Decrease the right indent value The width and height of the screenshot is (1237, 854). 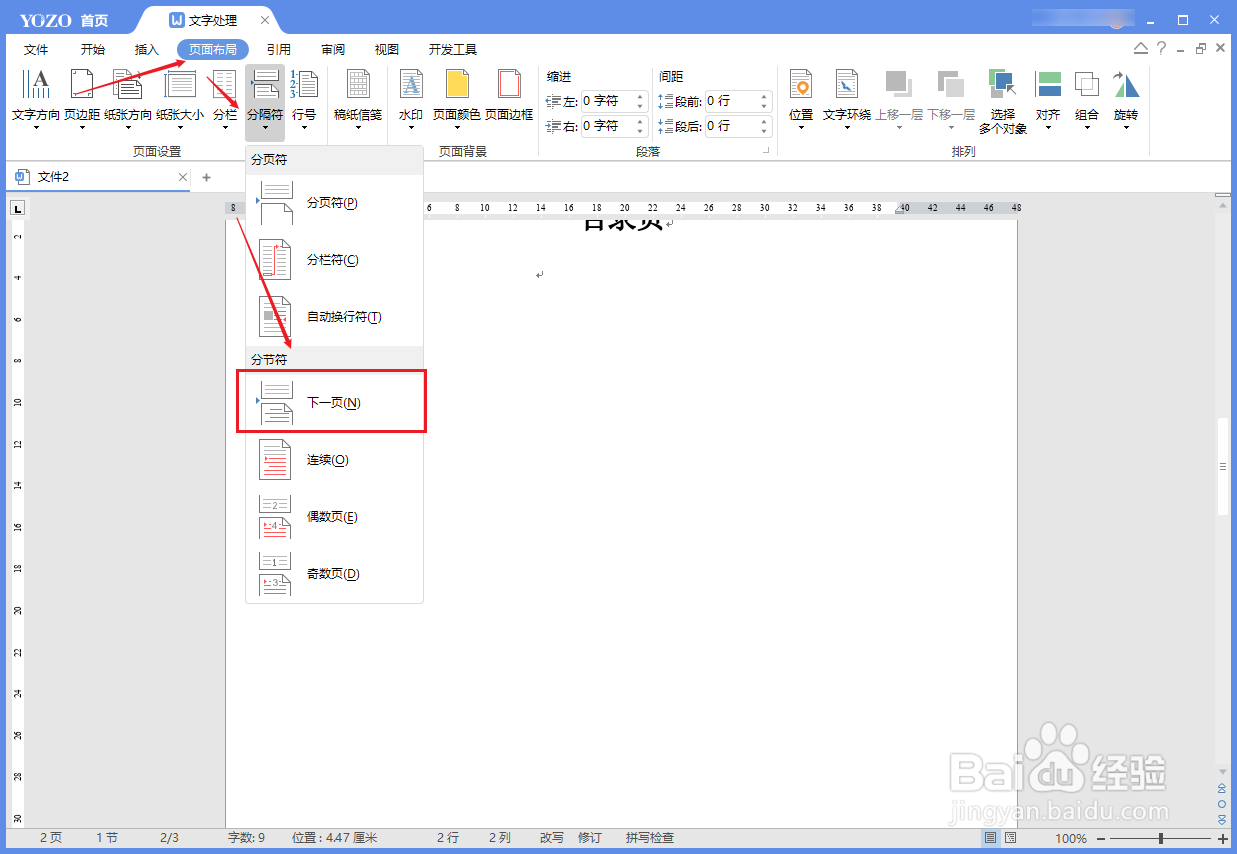click(640, 131)
